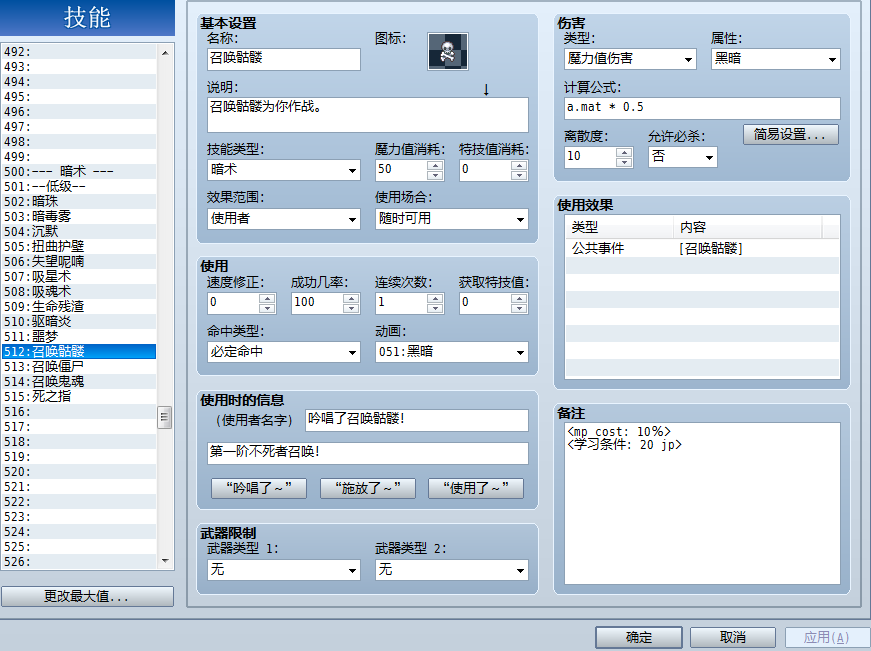Click the "吟唱了～" message button
Image resolution: width=871 pixels, height=651 pixels.
click(259, 488)
